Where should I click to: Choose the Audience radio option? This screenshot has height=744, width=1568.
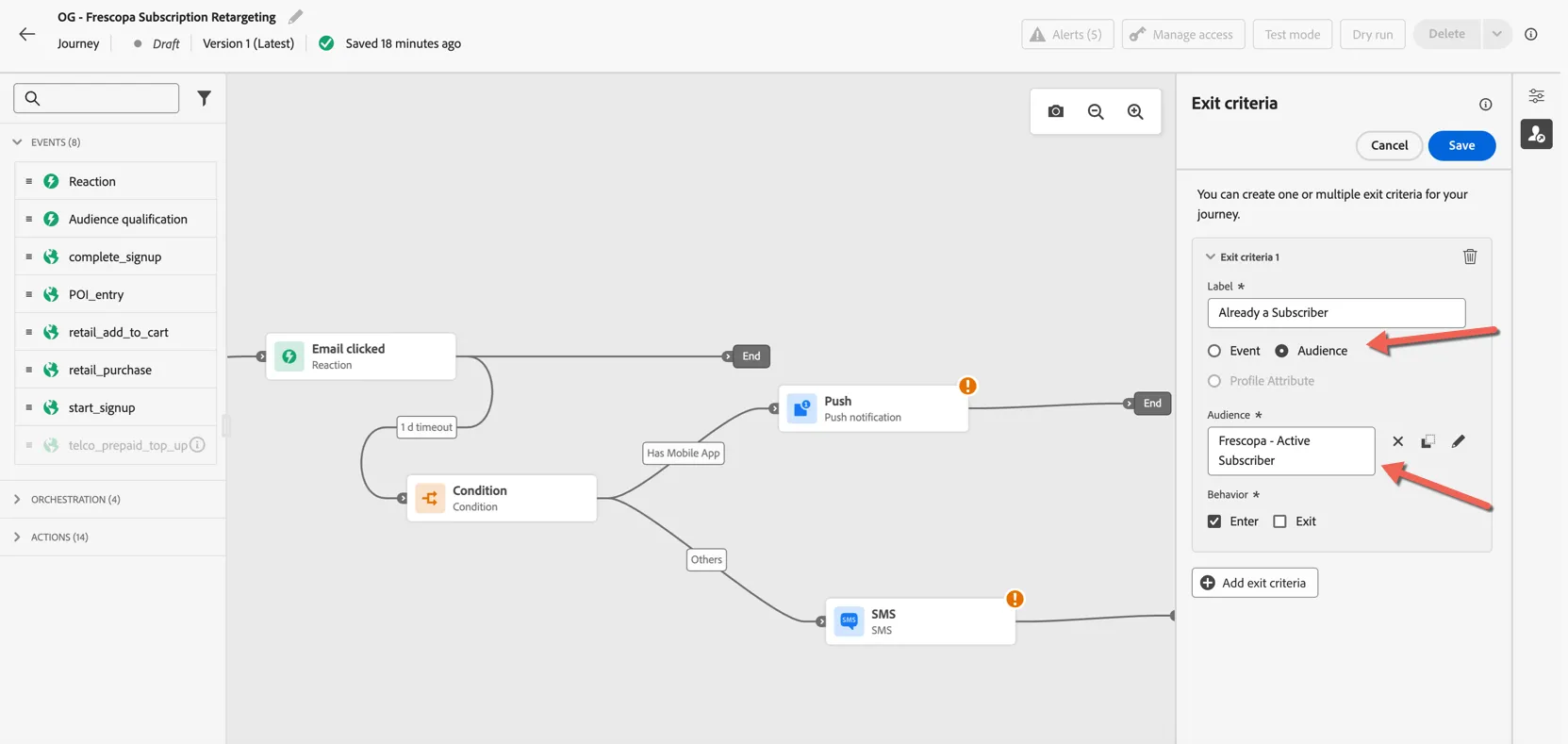1281,351
